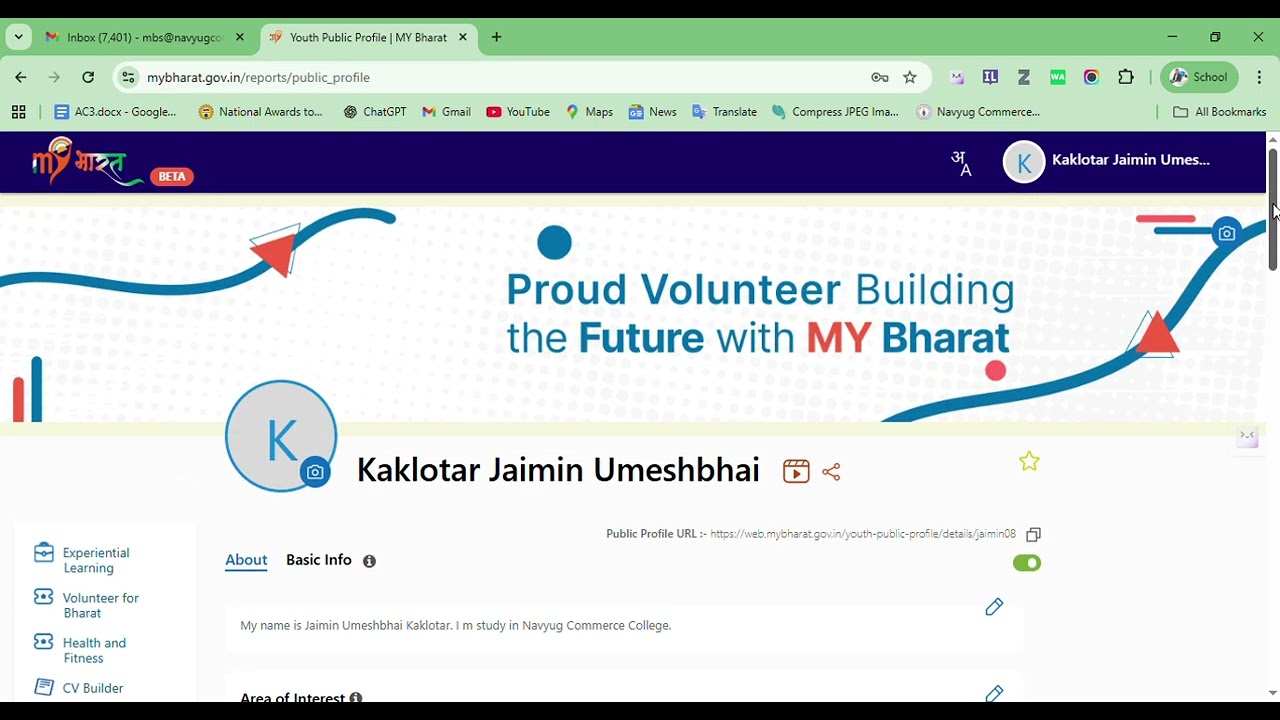1280x720 pixels.
Task: Open the Maps bookmark
Action: tap(589, 112)
